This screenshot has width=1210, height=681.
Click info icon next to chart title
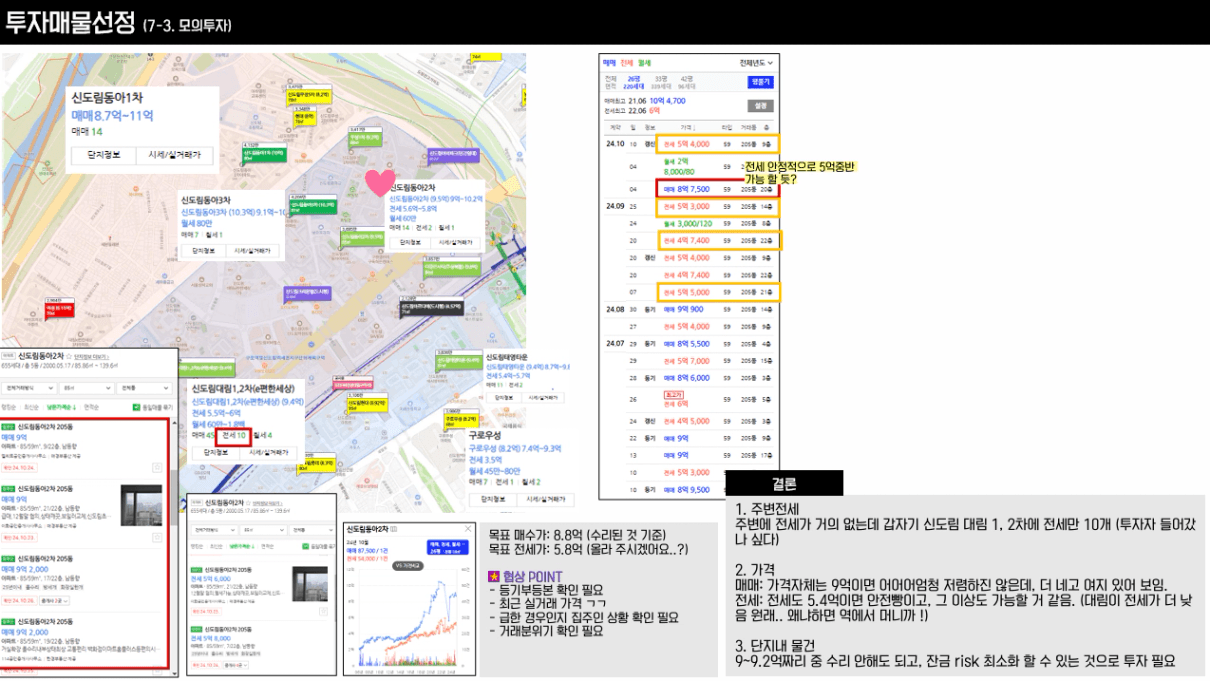click(x=393, y=528)
